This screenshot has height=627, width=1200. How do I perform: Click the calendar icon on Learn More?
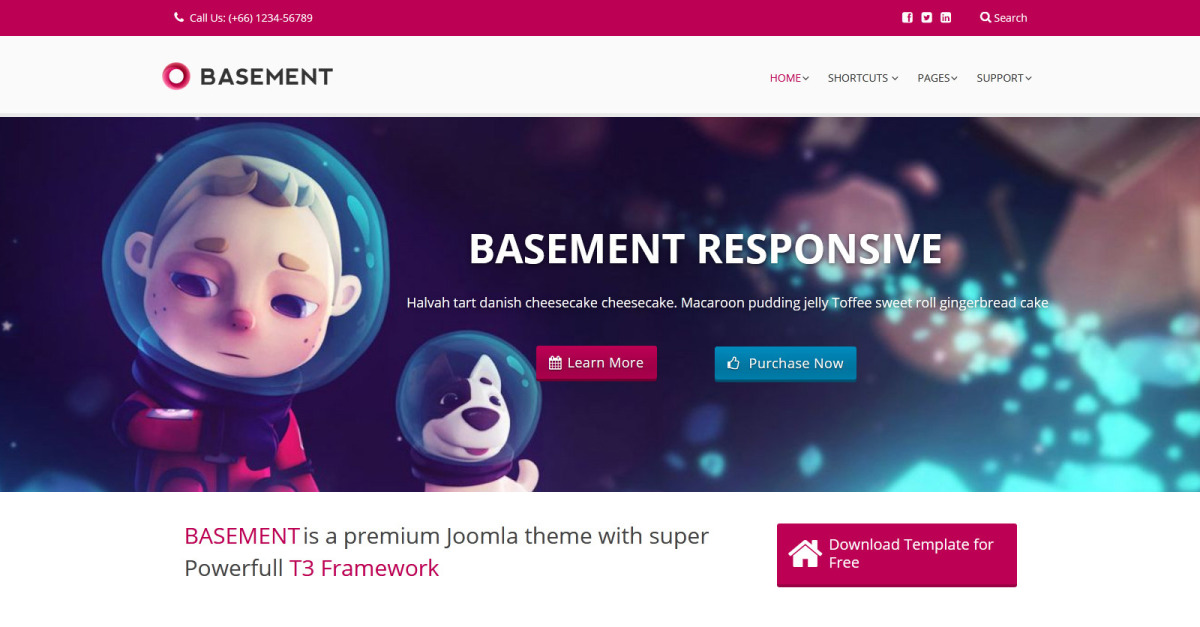click(555, 363)
